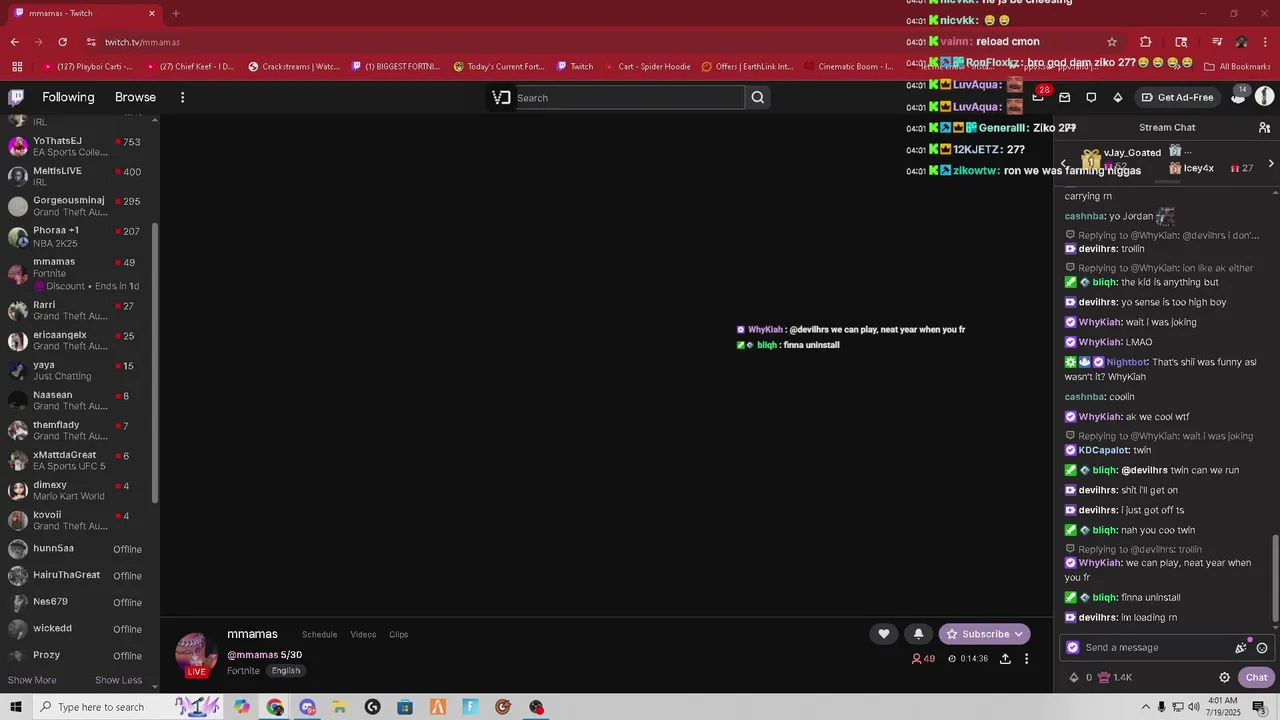Open the channel Videos tab
This screenshot has height=720, width=1280.
coord(363,634)
